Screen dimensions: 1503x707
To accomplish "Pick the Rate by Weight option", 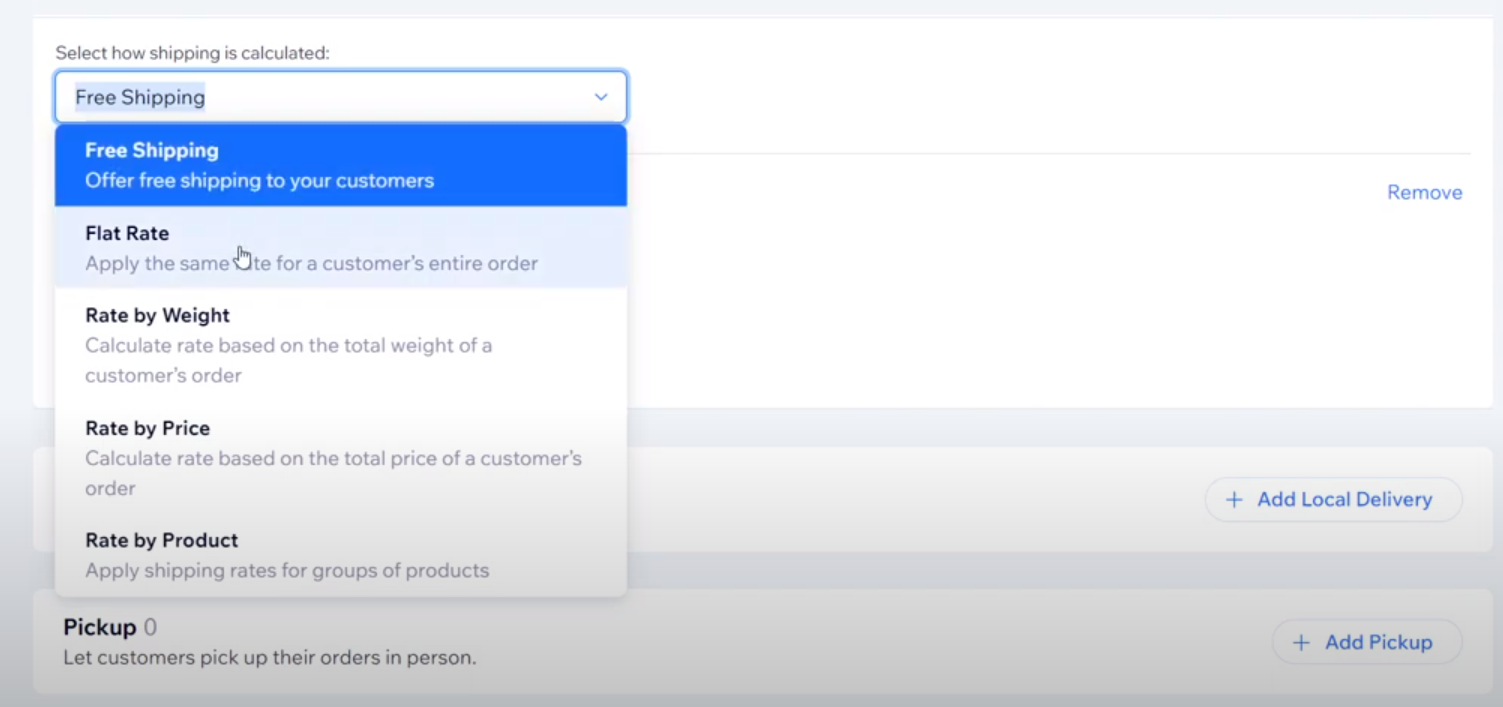I will pyautogui.click(x=157, y=316).
